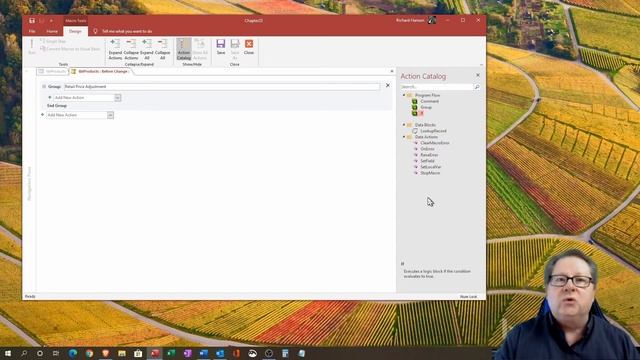
Task: Click the user account picture in title bar
Action: coord(432,20)
